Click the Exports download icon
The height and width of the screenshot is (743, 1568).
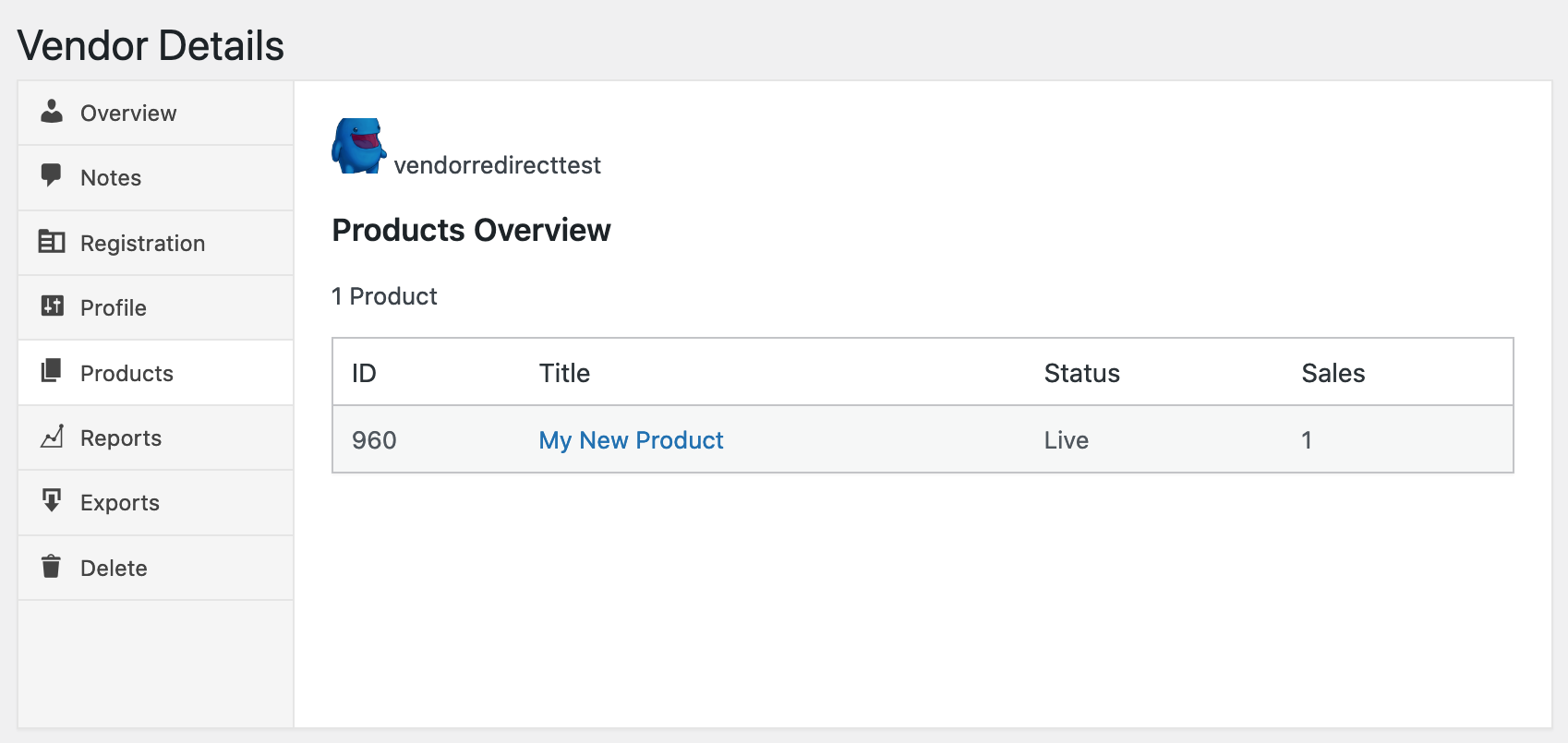tap(52, 500)
